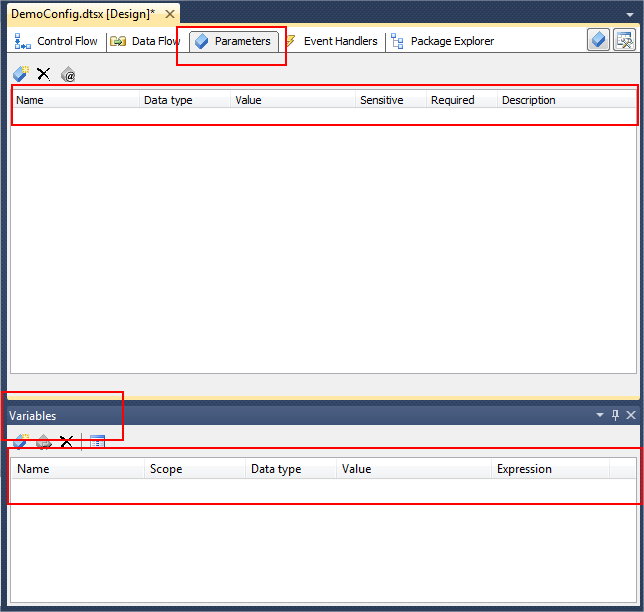Open the document tab list dropdown arrow
Screen dimensions: 644x612
628,15
